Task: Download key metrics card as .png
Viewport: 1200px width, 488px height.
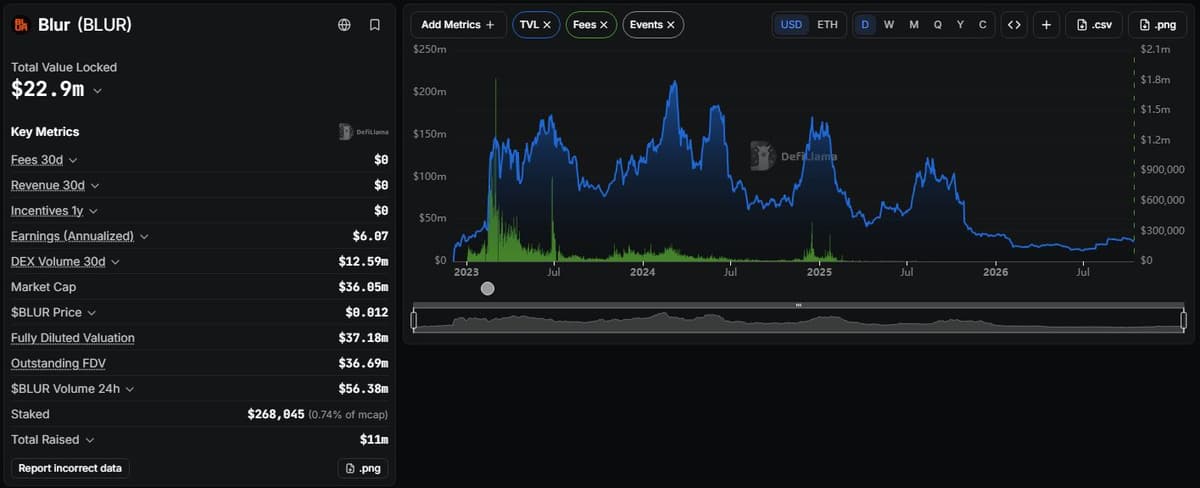Action: pos(363,468)
